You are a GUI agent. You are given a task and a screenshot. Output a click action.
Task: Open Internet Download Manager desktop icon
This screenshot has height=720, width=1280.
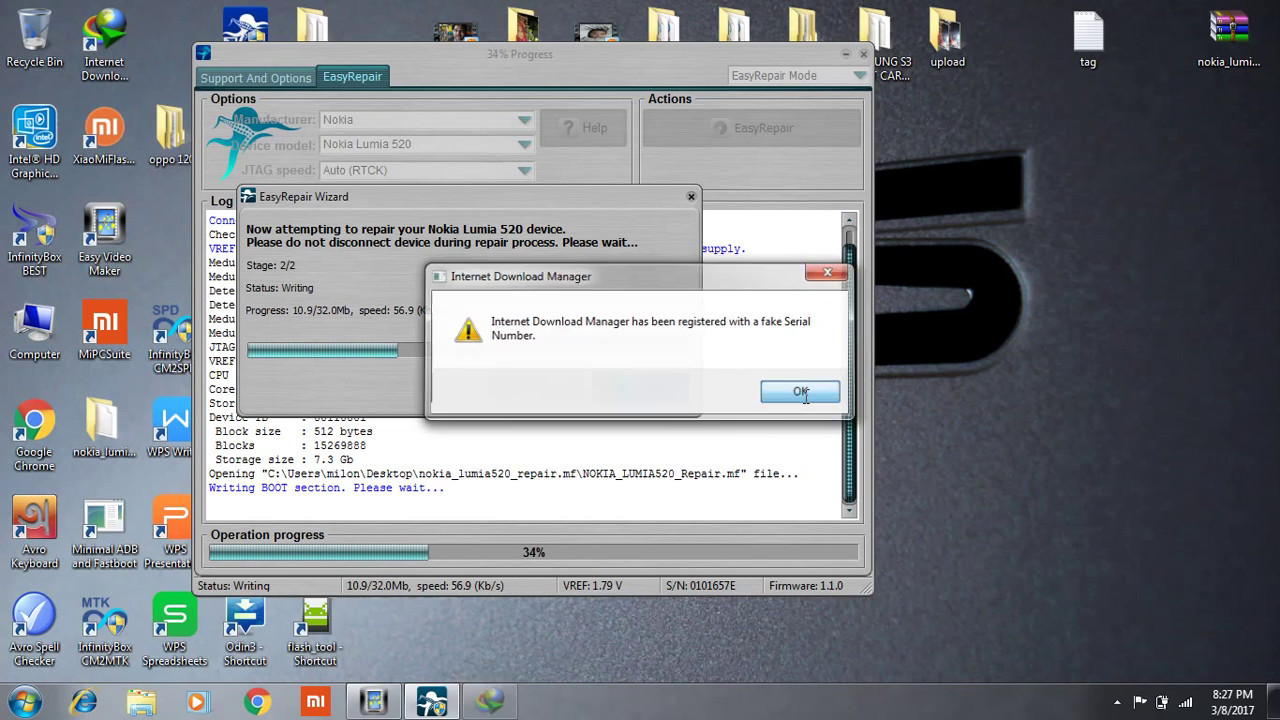click(104, 45)
